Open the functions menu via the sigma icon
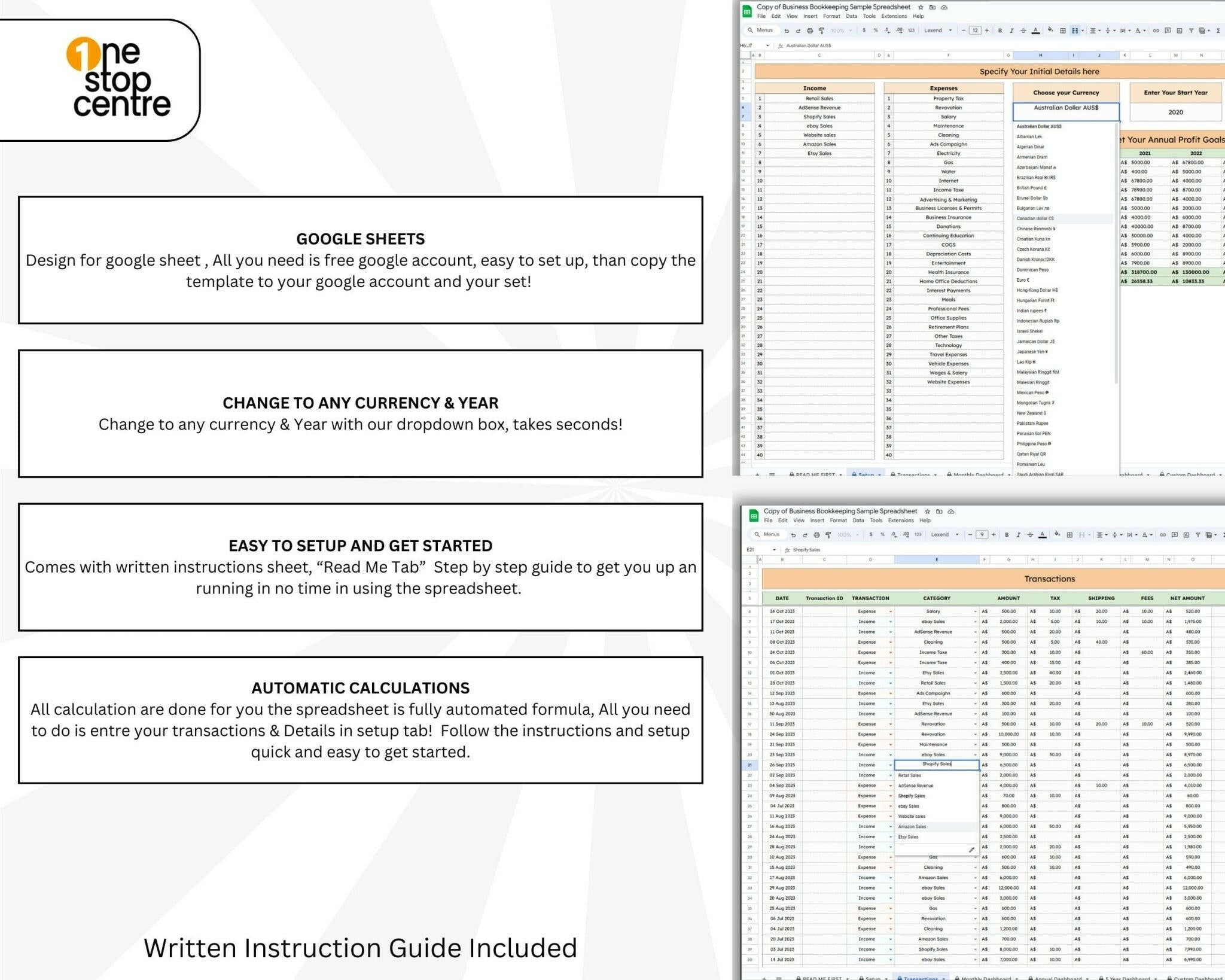1225x980 pixels. point(1218,31)
